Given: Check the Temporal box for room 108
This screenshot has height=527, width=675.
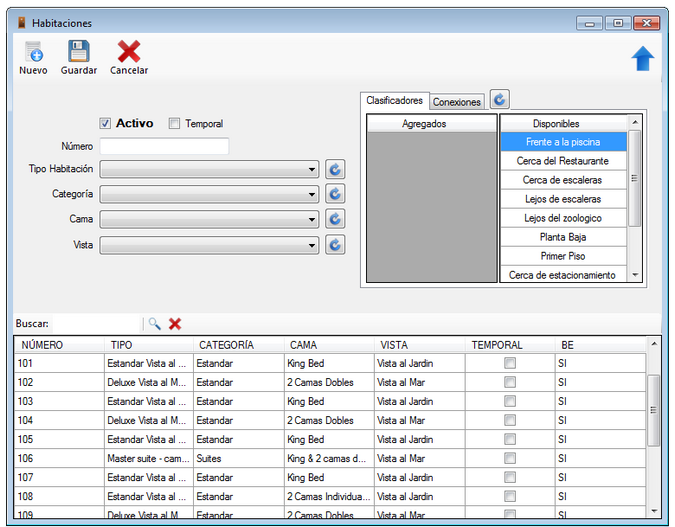Looking at the screenshot, I should click(x=510, y=496).
